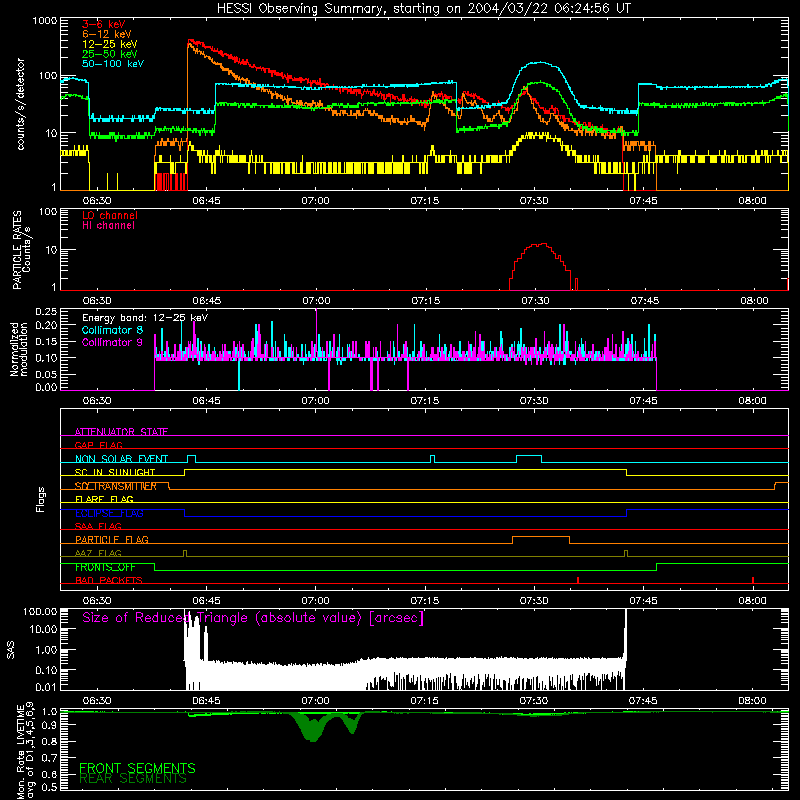Click the Flags axis label
Screen dimensions: 800x800
click(x=40, y=499)
